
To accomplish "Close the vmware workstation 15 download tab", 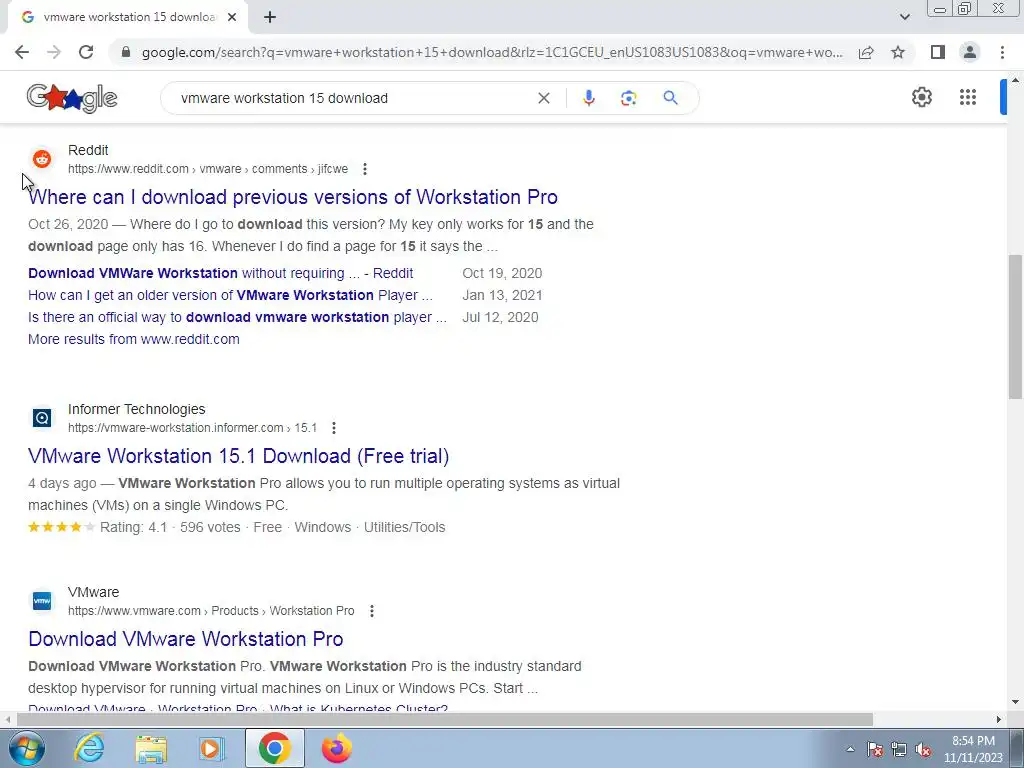I will (232, 18).
